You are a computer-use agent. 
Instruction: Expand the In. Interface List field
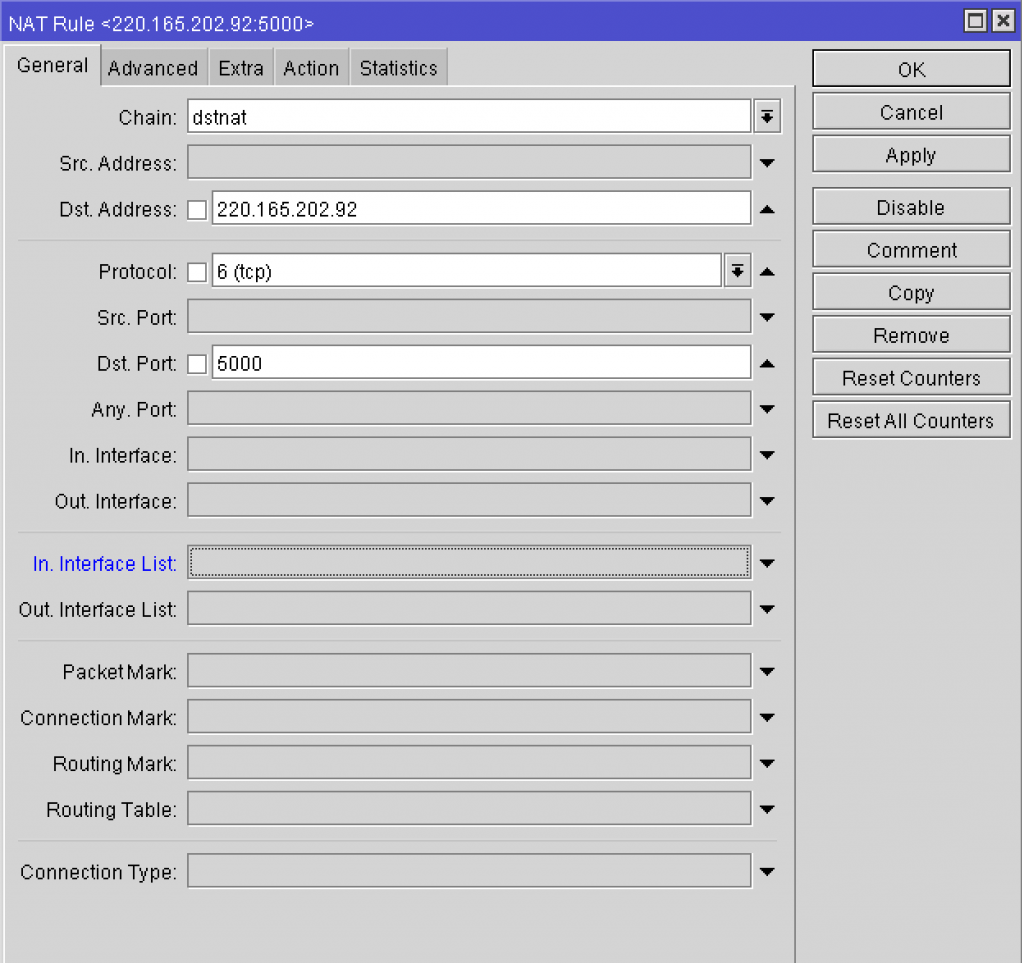pos(767,564)
